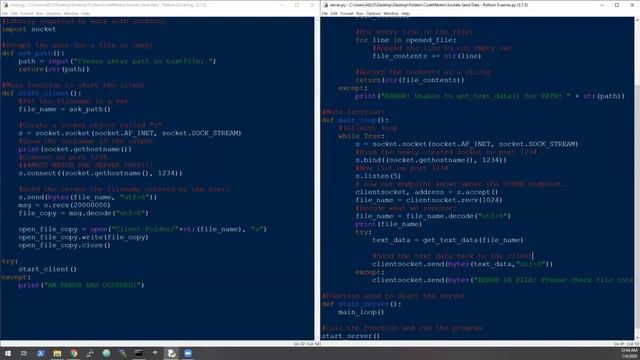This screenshot has width=640, height=360.
Task: Click 'for line in opened_file:' in server.py
Action: coord(406,40)
